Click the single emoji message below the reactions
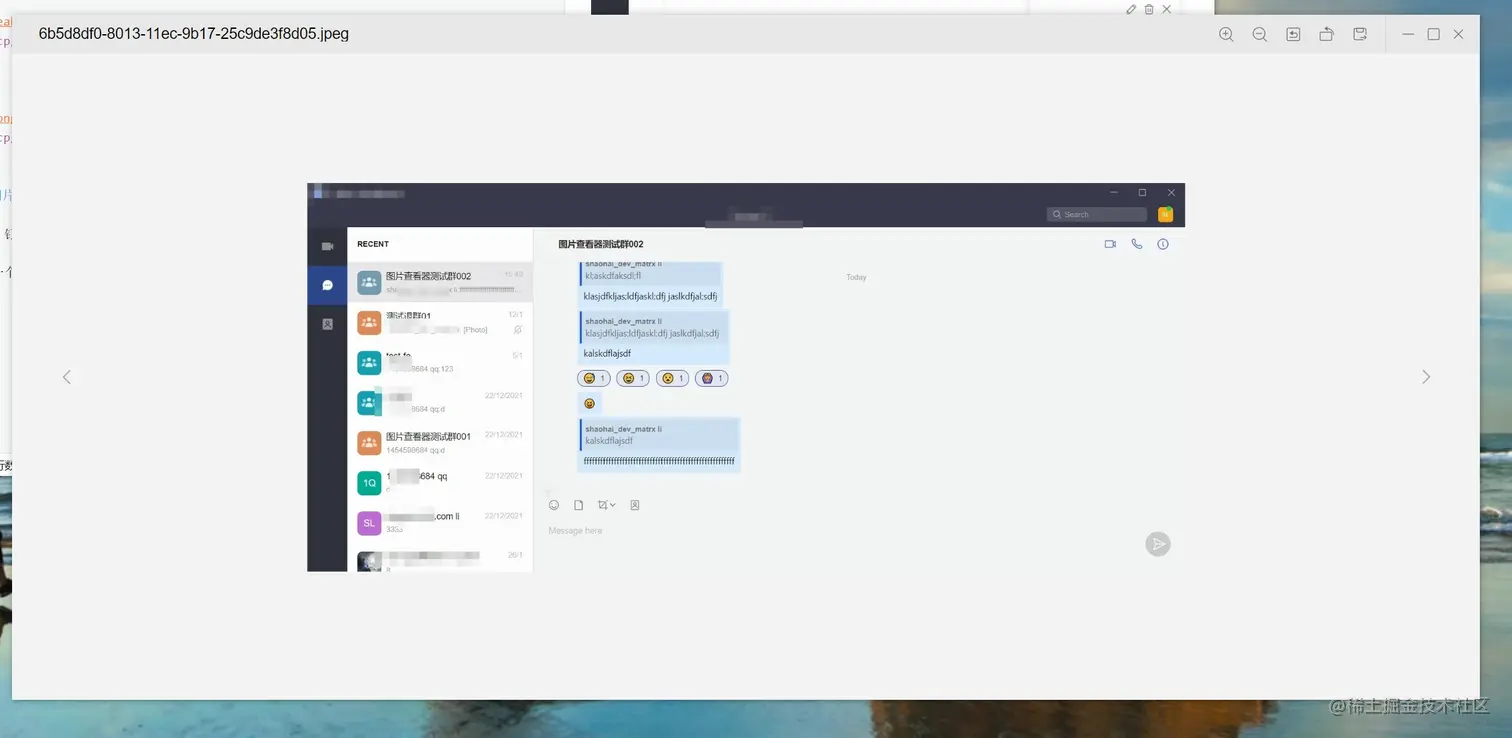The height and width of the screenshot is (738, 1512). 590,403
